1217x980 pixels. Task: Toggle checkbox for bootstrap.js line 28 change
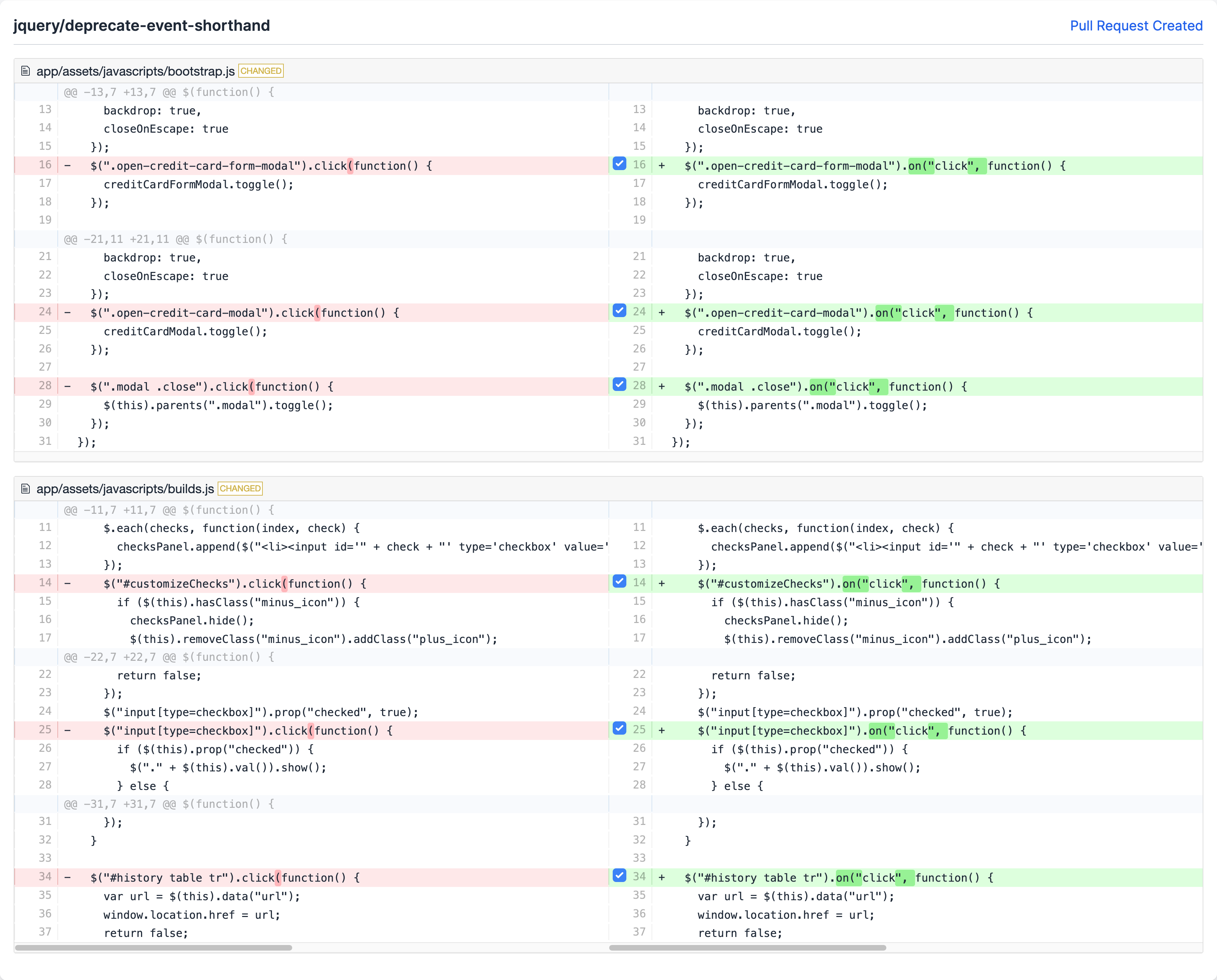click(x=619, y=384)
